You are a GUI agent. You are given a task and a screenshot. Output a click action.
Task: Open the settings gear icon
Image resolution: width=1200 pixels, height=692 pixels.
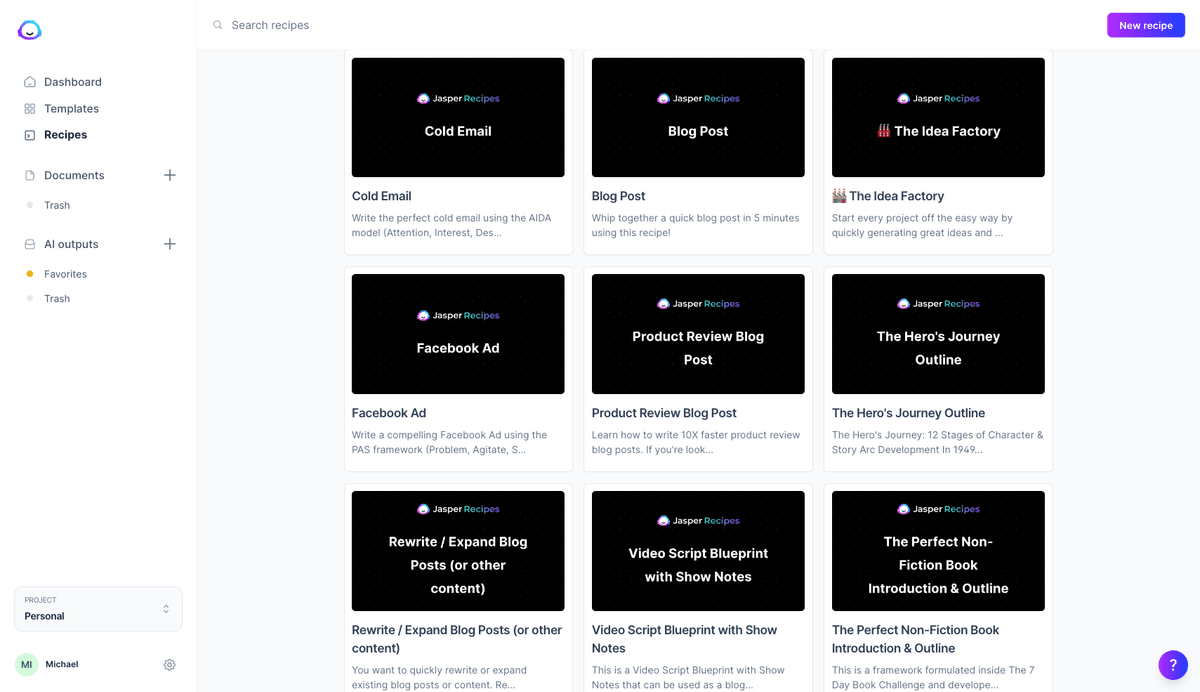[169, 665]
